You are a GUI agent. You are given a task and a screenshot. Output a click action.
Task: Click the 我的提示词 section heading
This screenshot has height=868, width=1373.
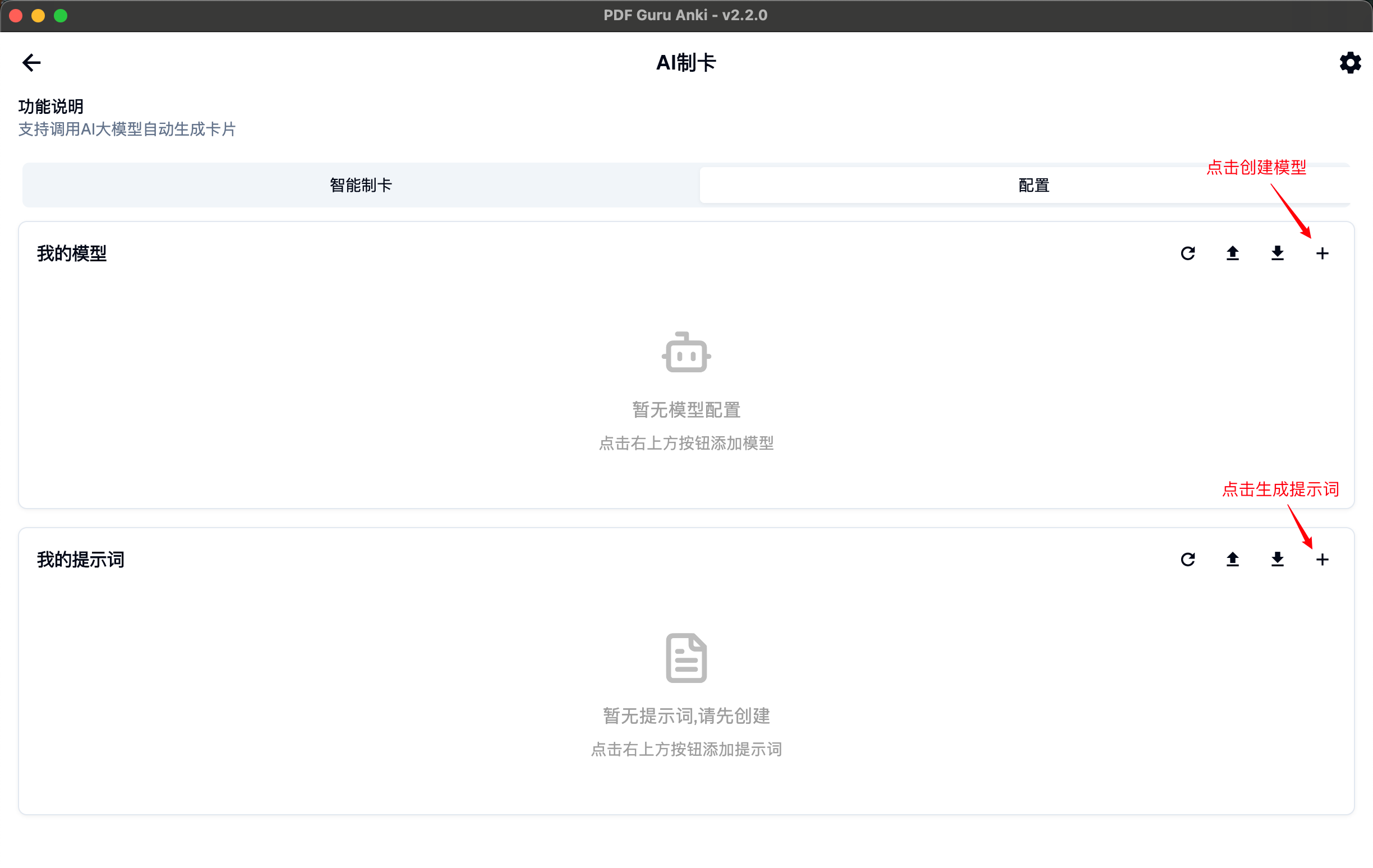[80, 559]
